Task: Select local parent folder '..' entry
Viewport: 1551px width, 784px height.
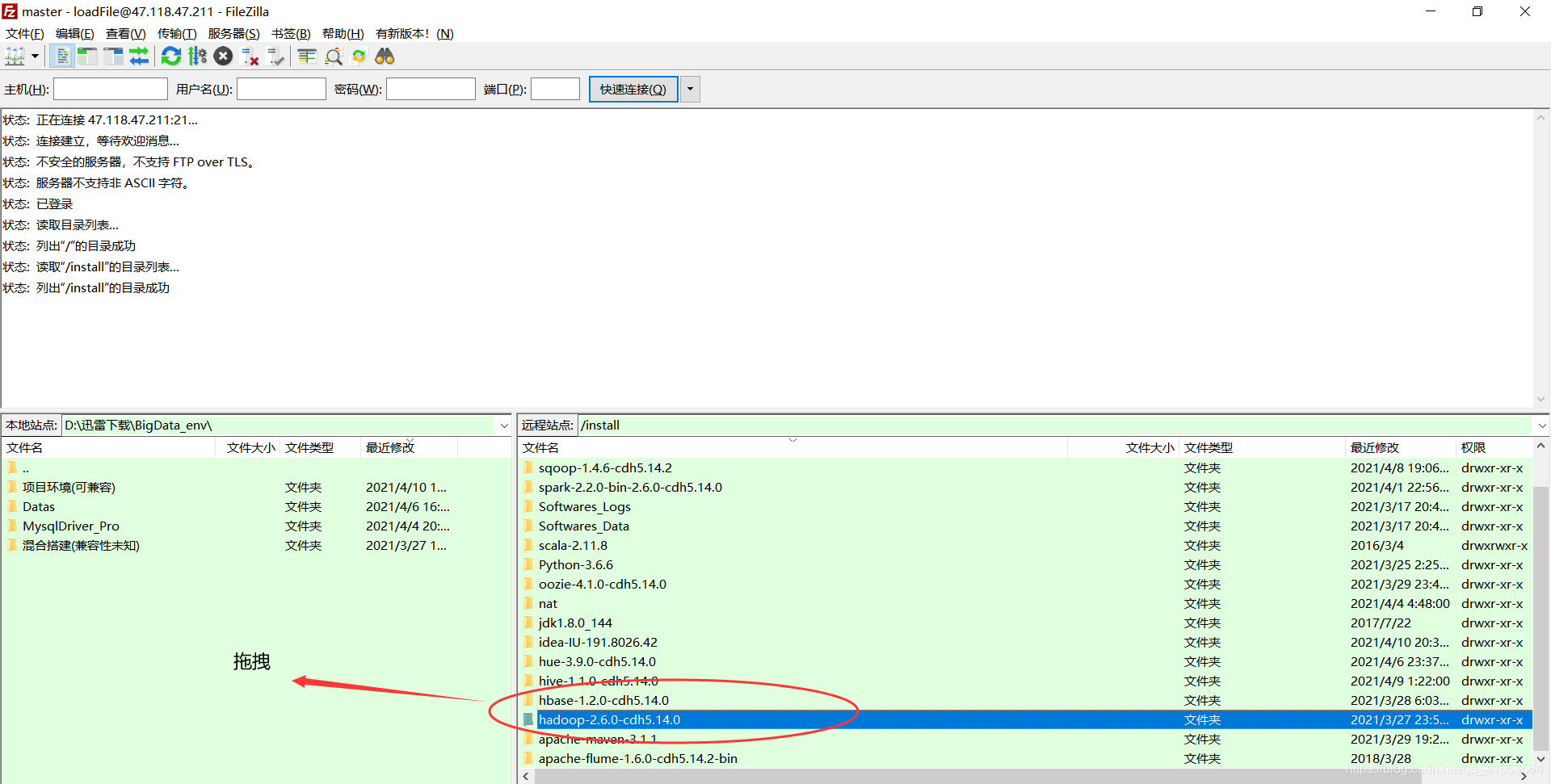Action: coord(257,468)
